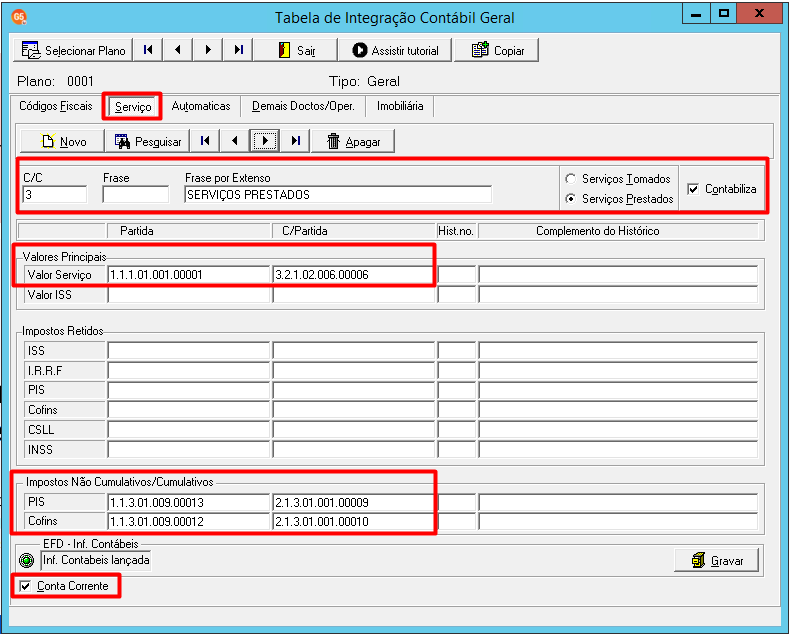
Task: Click Complemento do Histórico column header
Action: [x=618, y=231]
